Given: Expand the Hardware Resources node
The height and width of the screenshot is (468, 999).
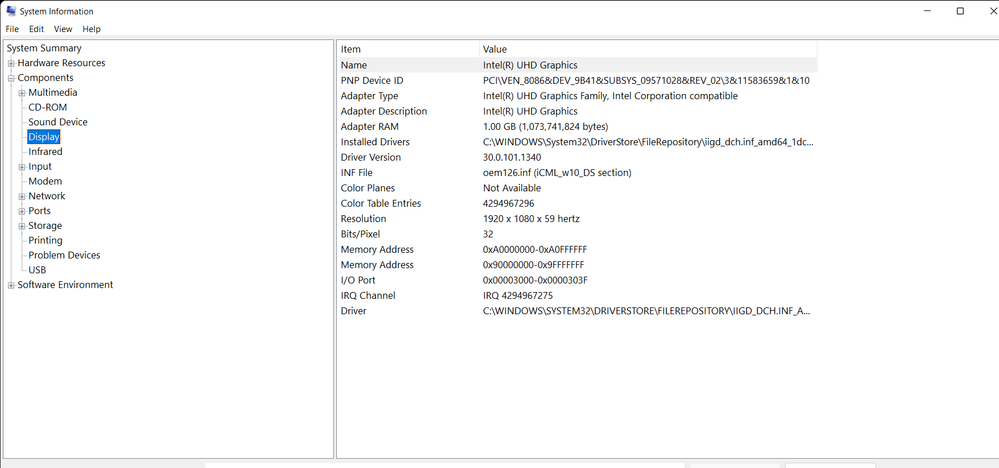Looking at the screenshot, I should coord(11,63).
